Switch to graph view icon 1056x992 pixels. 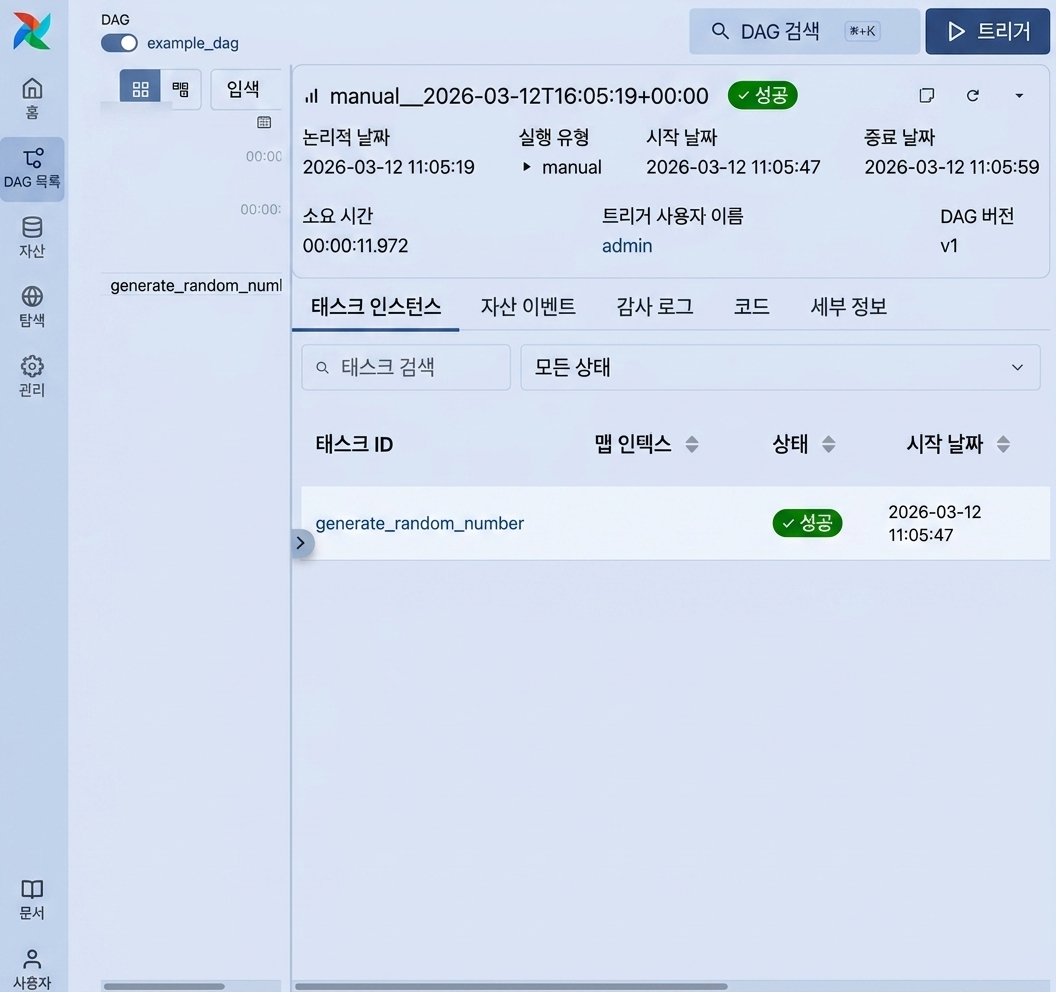click(180, 89)
